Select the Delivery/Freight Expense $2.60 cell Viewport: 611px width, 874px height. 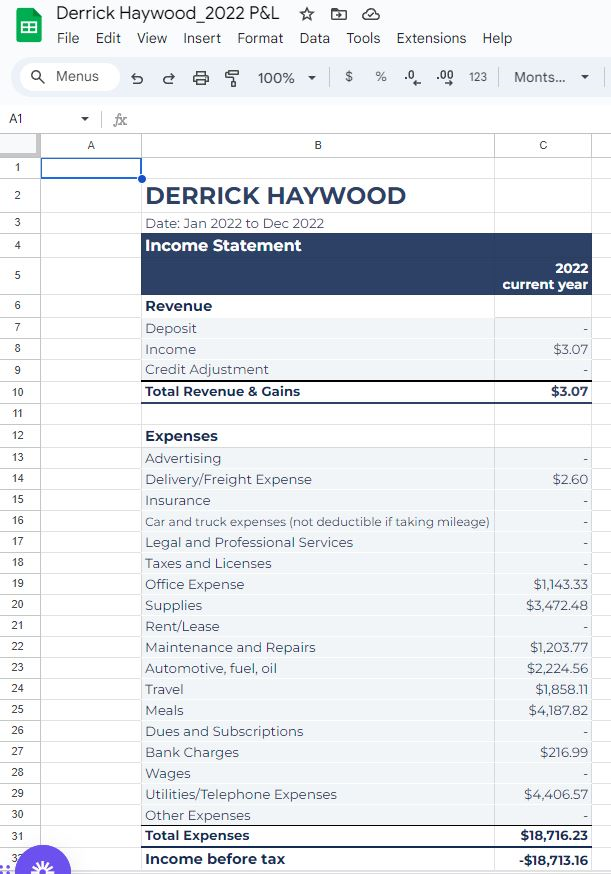click(543, 479)
